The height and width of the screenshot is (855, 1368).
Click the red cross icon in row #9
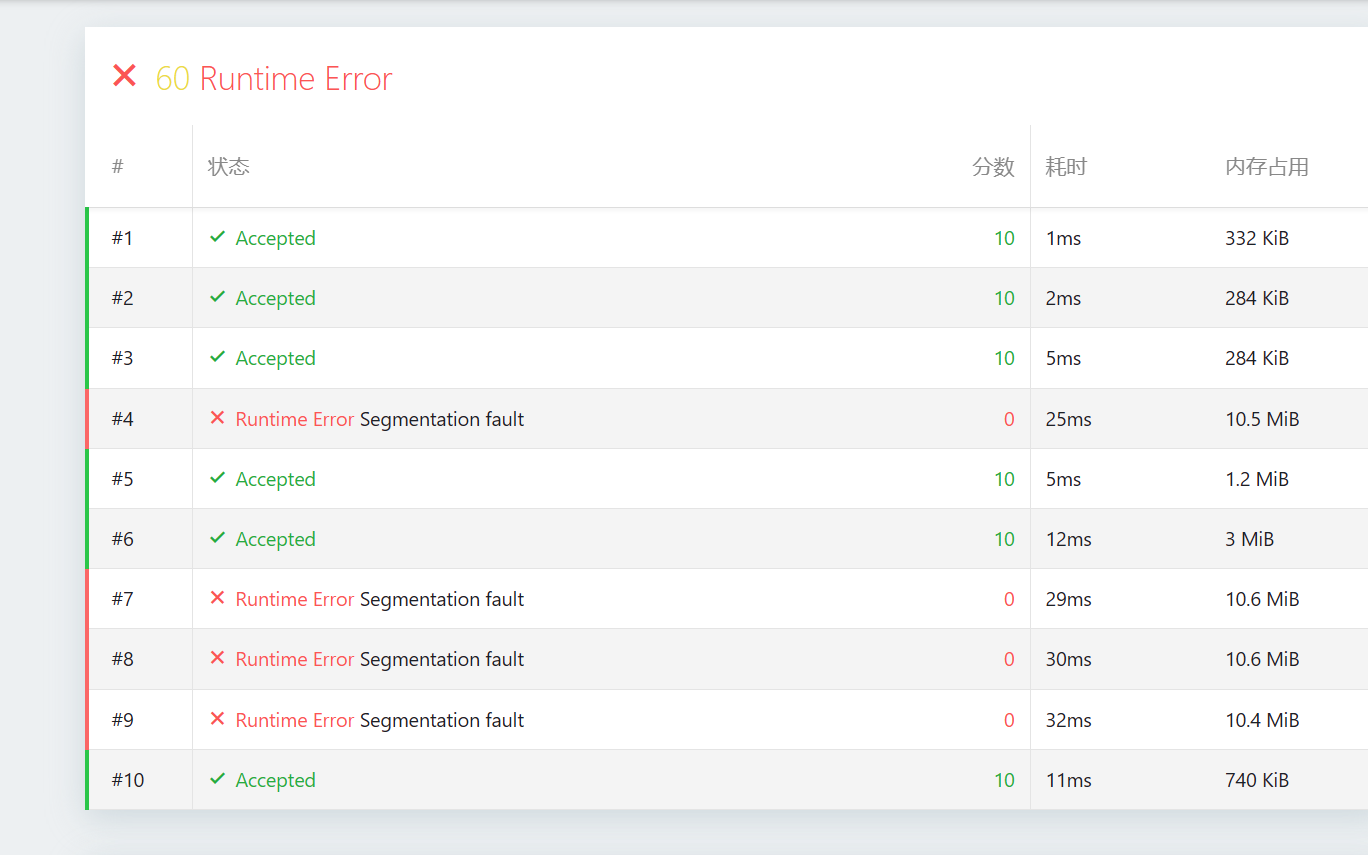tap(217, 719)
